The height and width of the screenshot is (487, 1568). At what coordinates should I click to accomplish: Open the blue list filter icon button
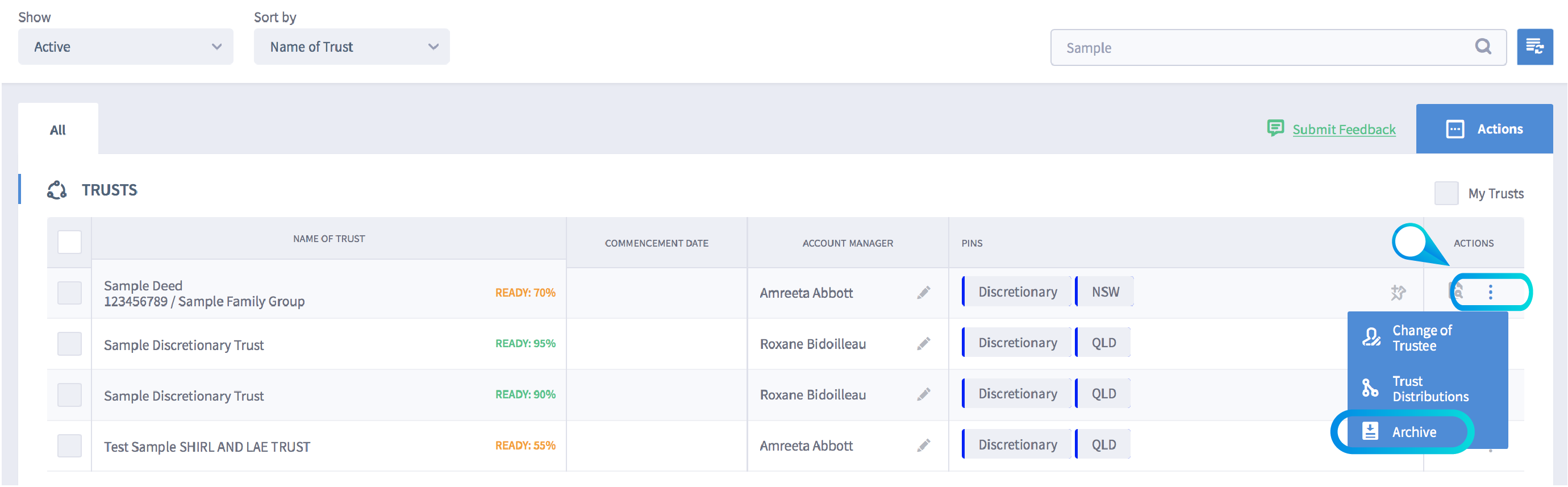click(1534, 46)
